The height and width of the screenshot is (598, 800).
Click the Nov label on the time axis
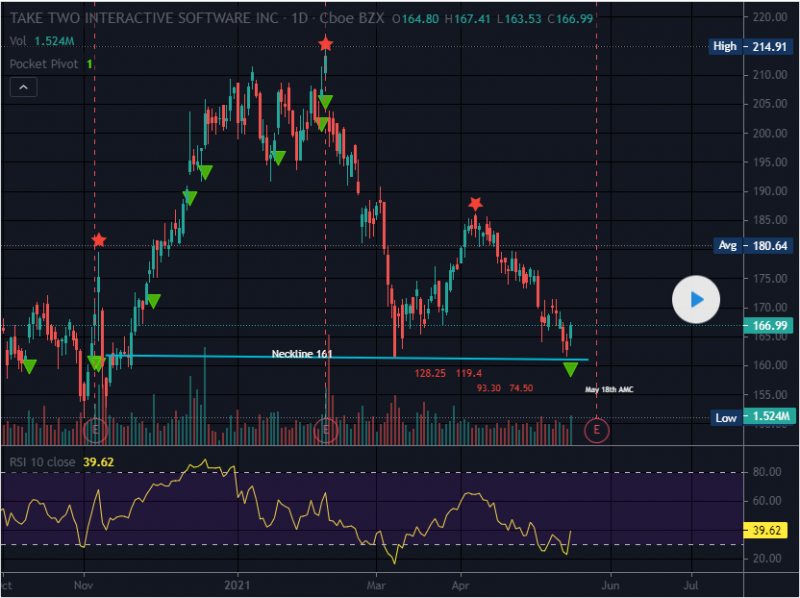tap(84, 585)
